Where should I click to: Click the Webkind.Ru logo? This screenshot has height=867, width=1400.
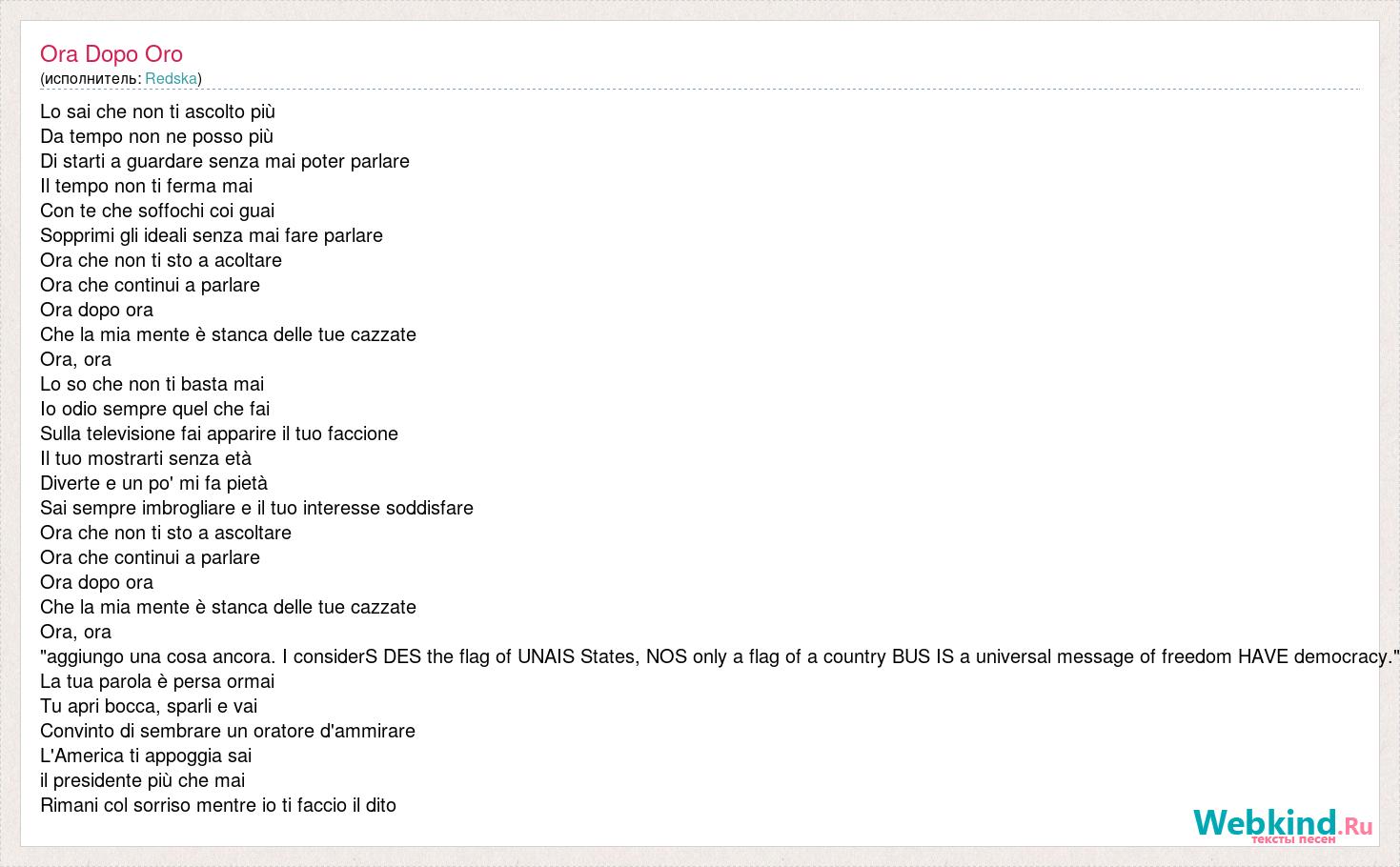coord(1283,824)
